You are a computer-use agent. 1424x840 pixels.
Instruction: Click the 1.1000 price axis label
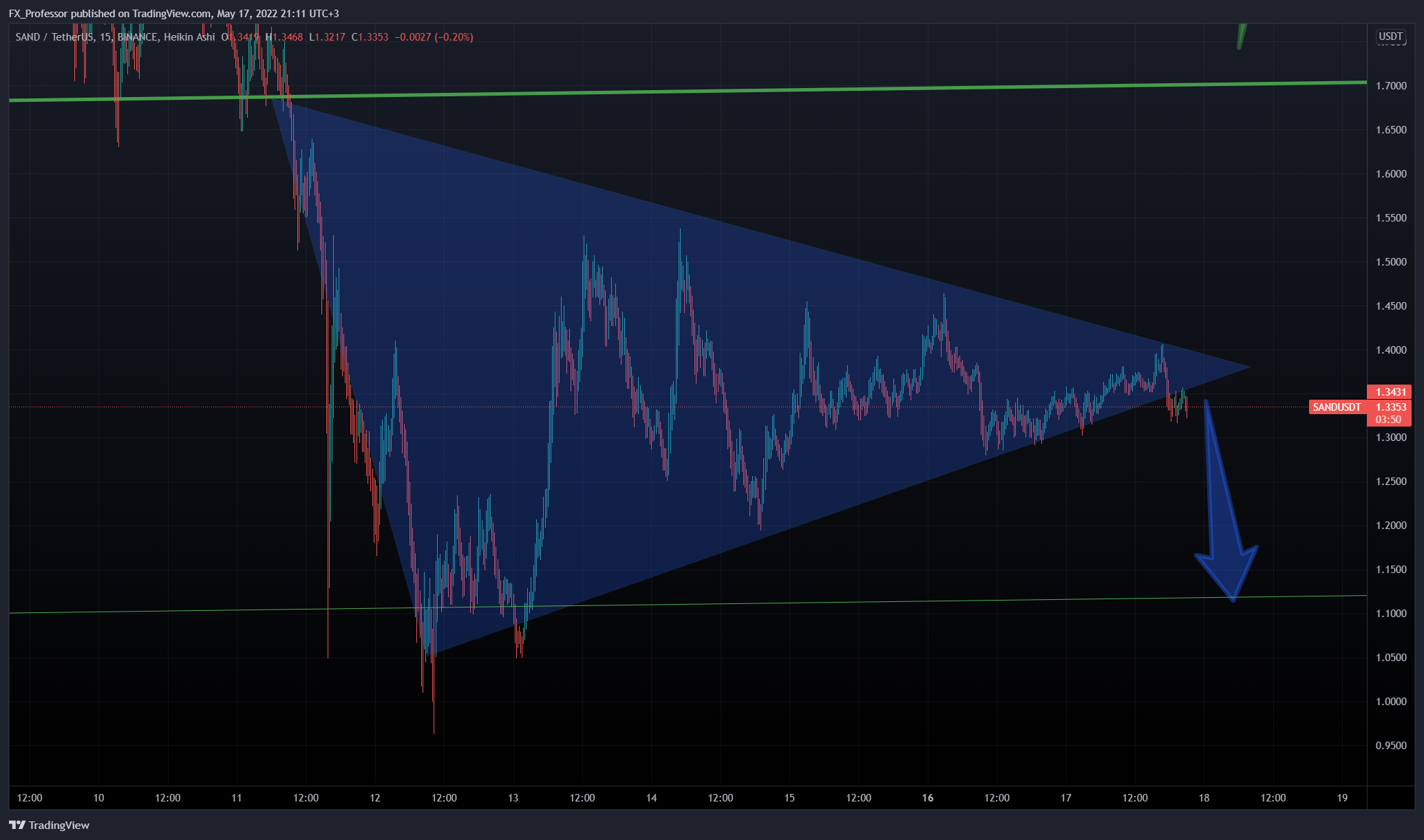coord(1391,614)
